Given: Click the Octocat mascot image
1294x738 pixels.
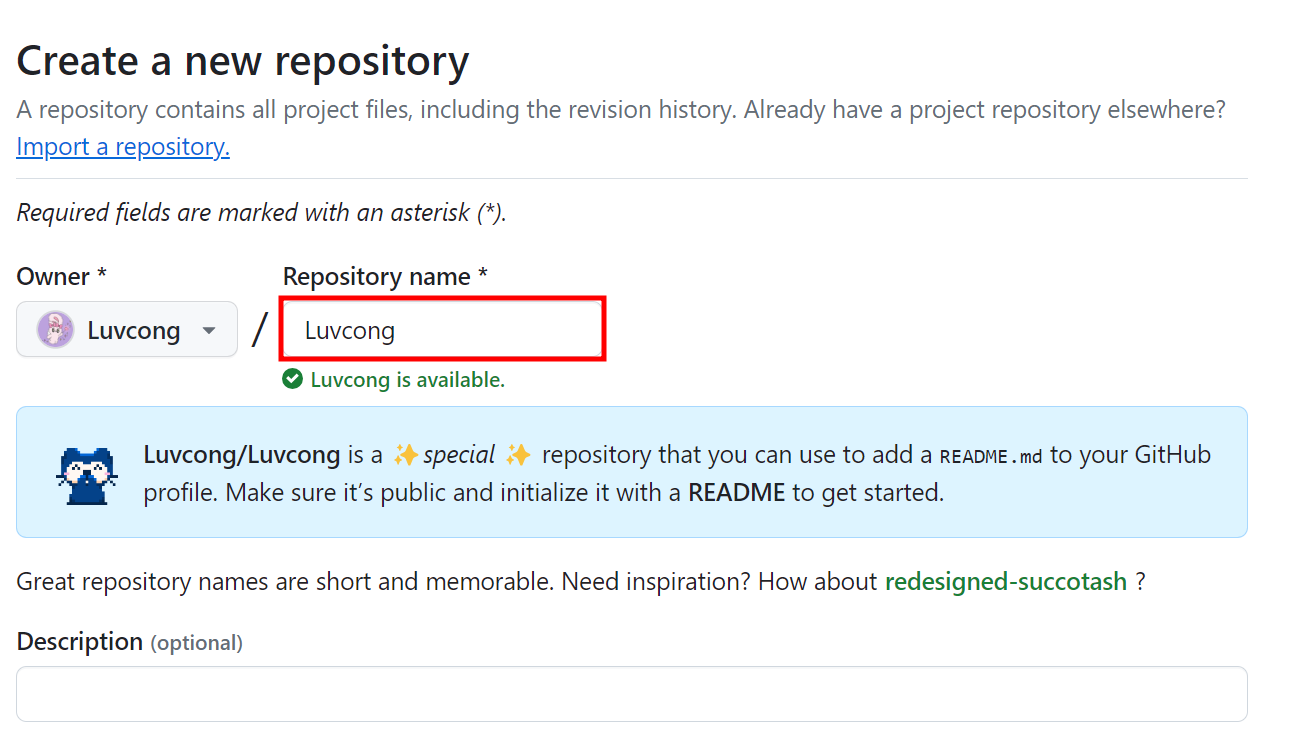Looking at the screenshot, I should pos(87,474).
